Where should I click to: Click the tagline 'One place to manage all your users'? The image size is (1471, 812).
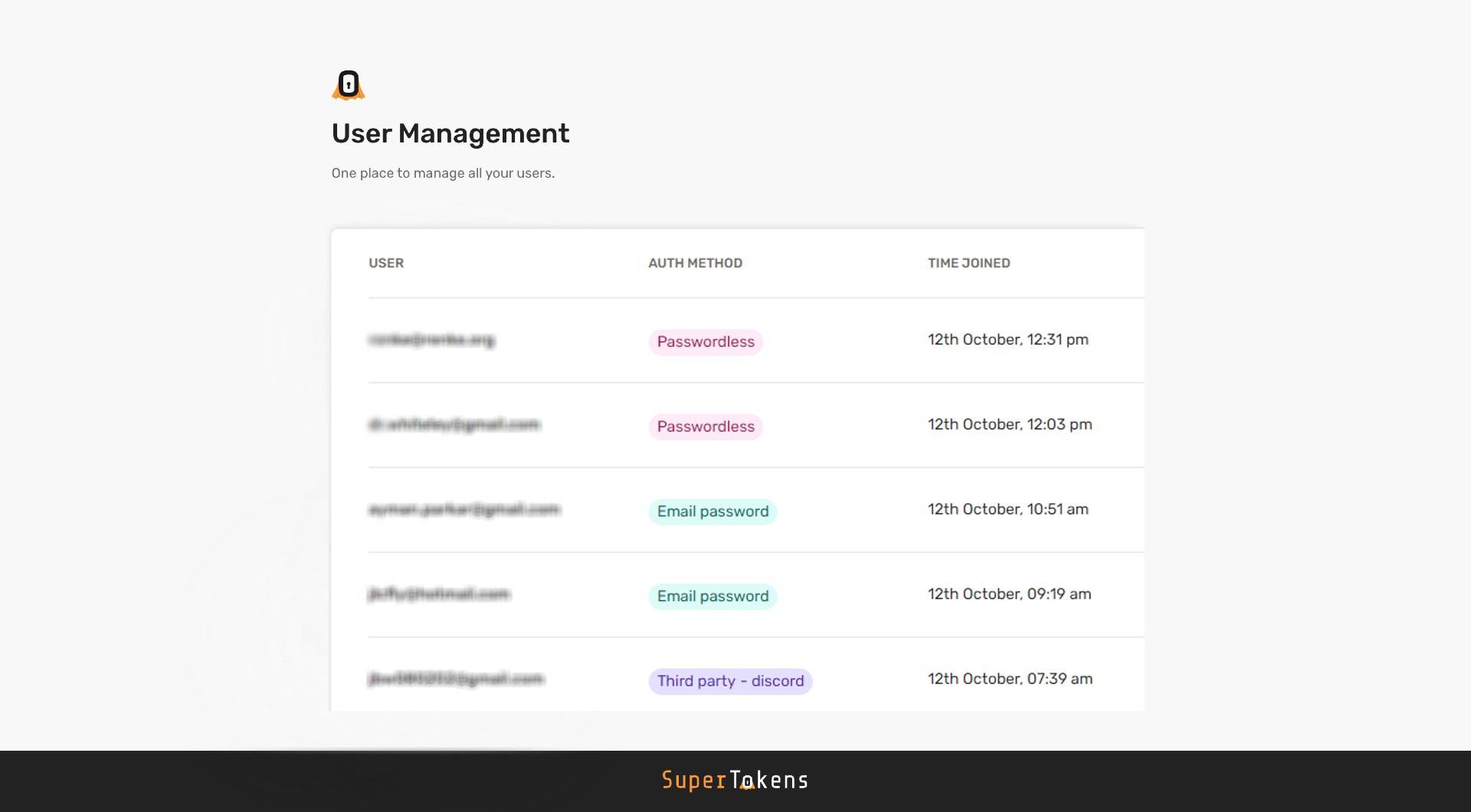point(443,172)
